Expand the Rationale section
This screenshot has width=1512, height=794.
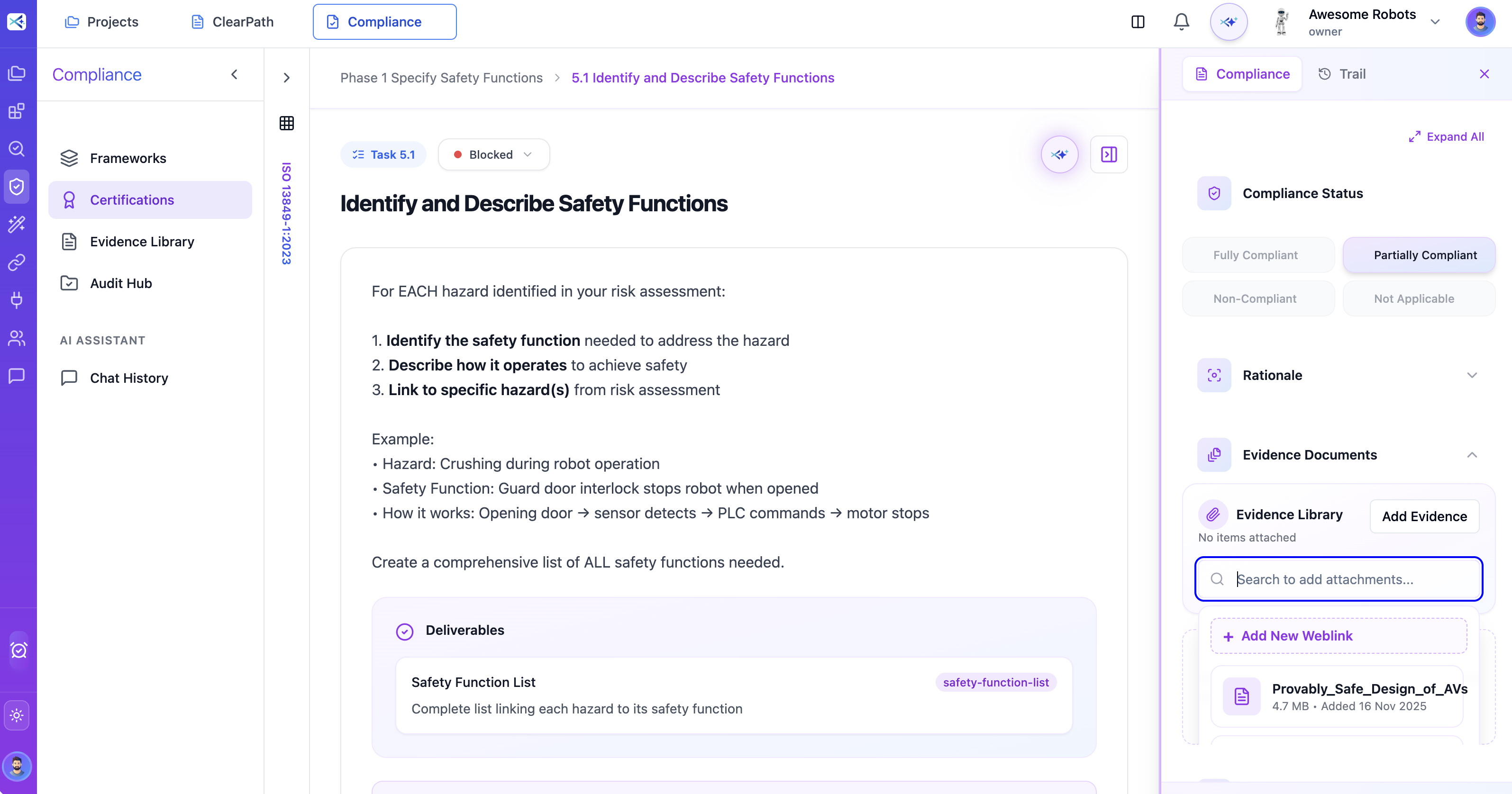[1472, 375]
